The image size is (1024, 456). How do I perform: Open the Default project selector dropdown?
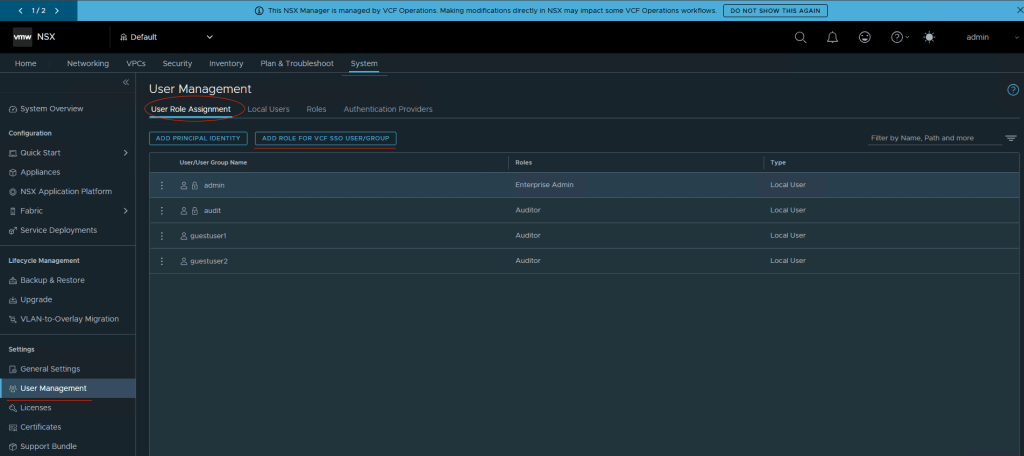167,37
